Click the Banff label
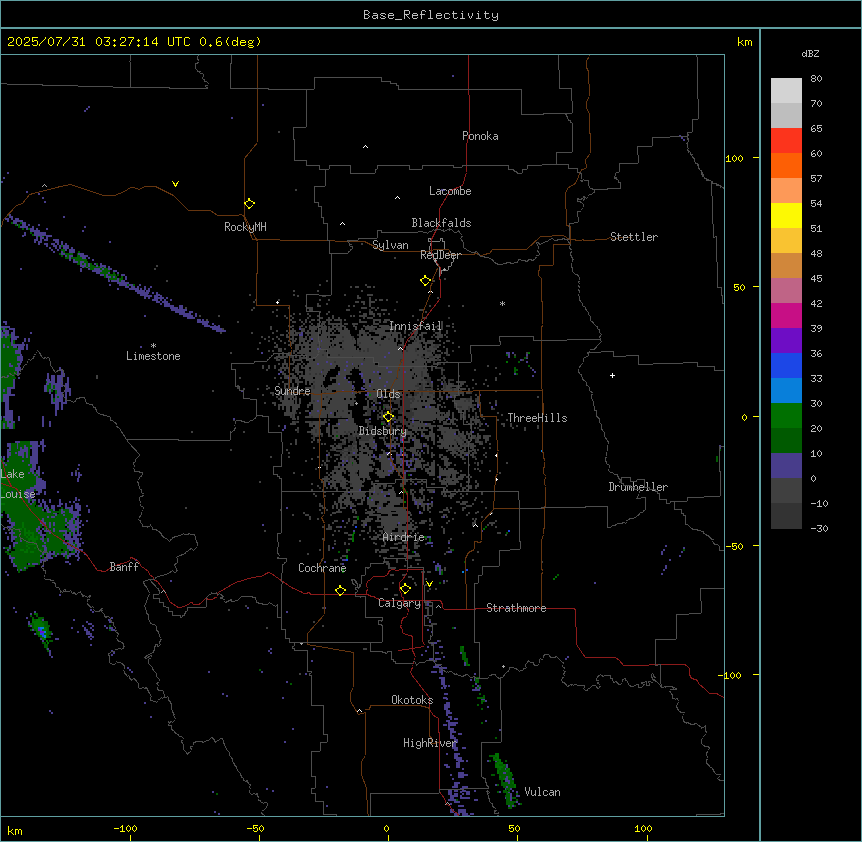Screen dimensions: 862x842 [124, 567]
